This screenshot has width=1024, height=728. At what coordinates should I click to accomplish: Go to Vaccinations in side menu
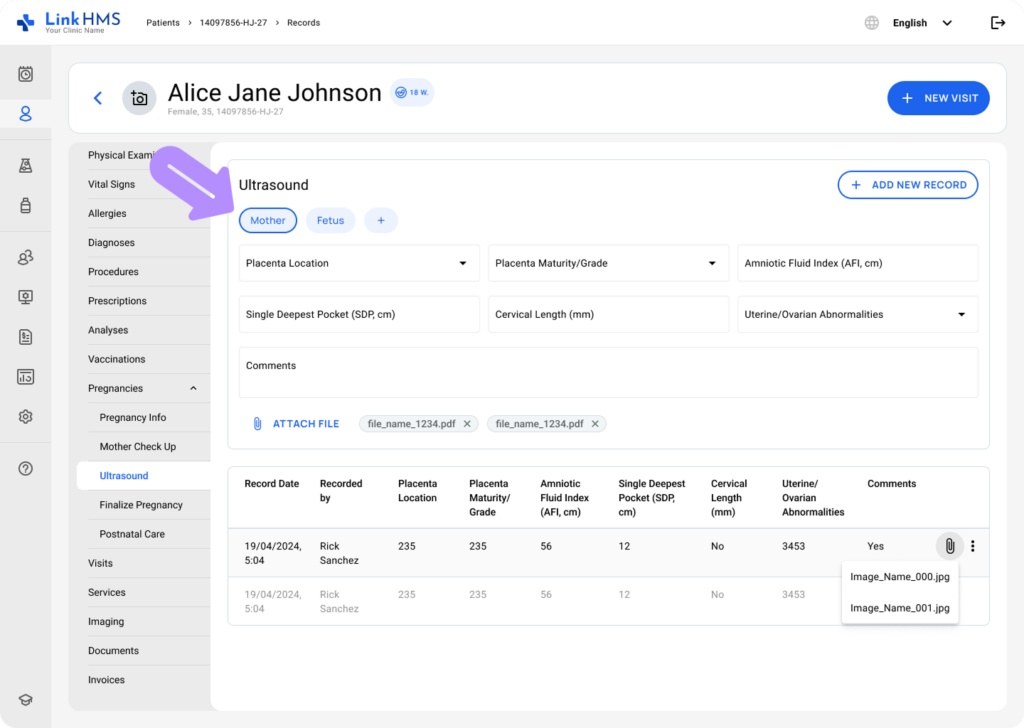pyautogui.click(x=117, y=359)
